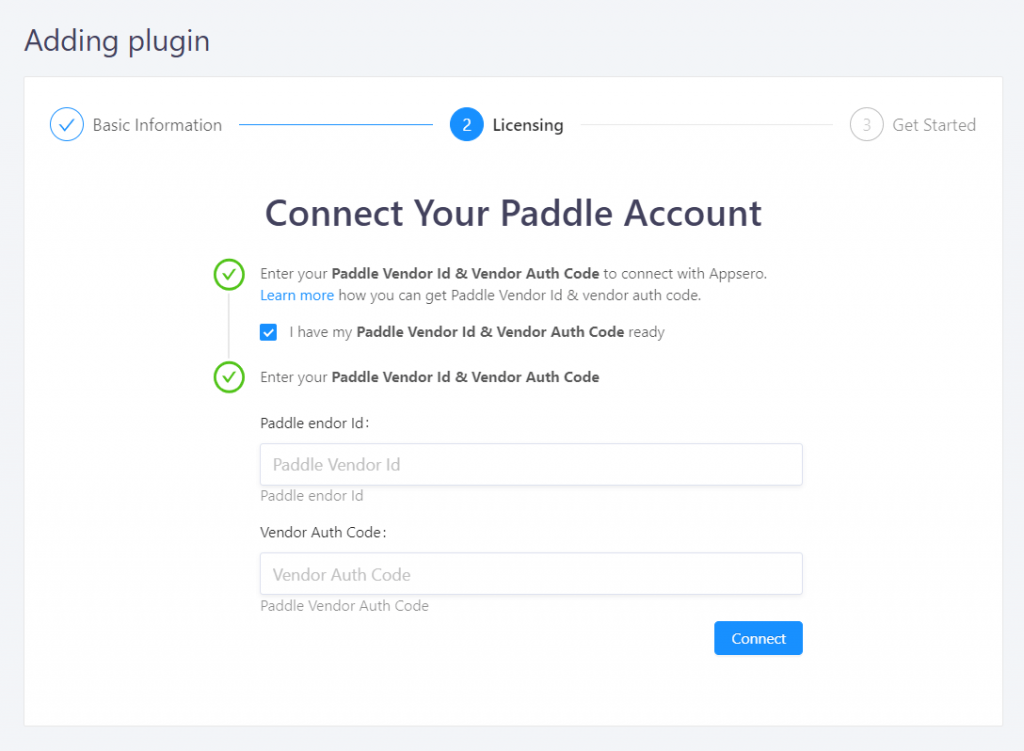Click the Connect button
Image resolution: width=1024 pixels, height=751 pixels.
(758, 638)
